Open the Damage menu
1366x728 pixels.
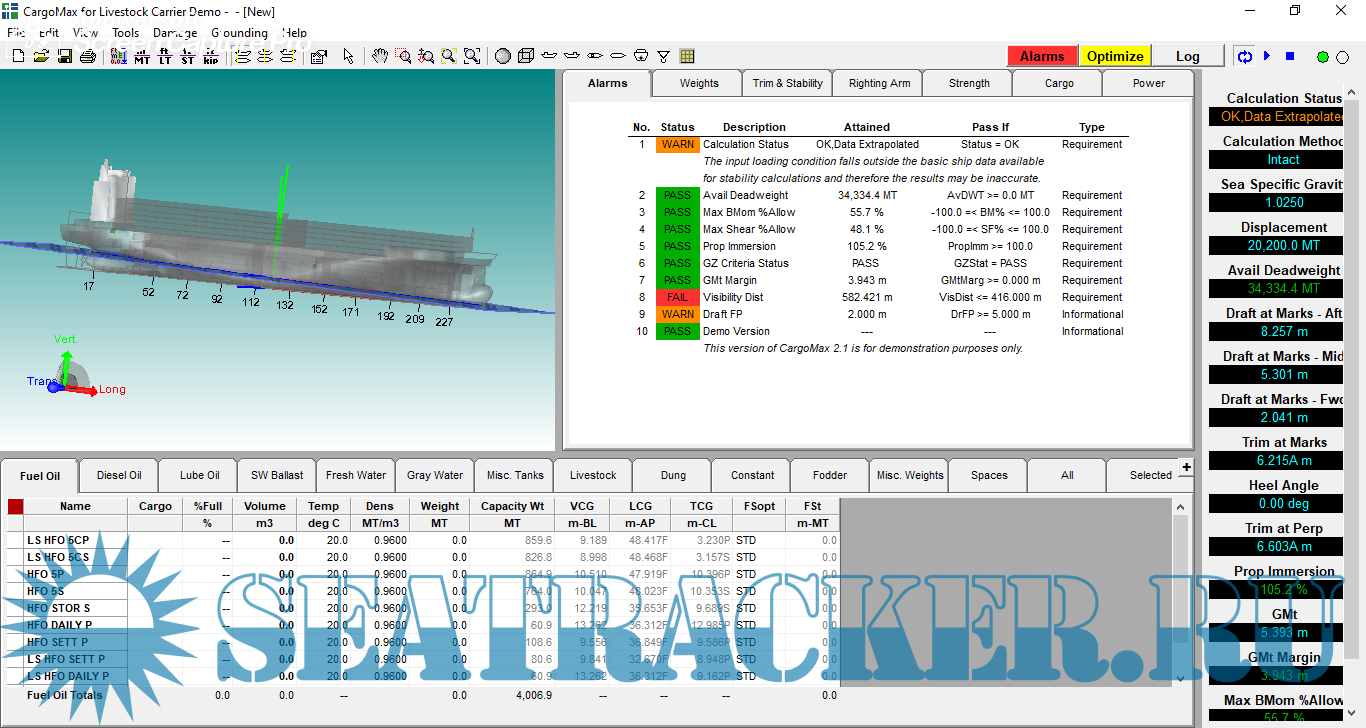(175, 32)
